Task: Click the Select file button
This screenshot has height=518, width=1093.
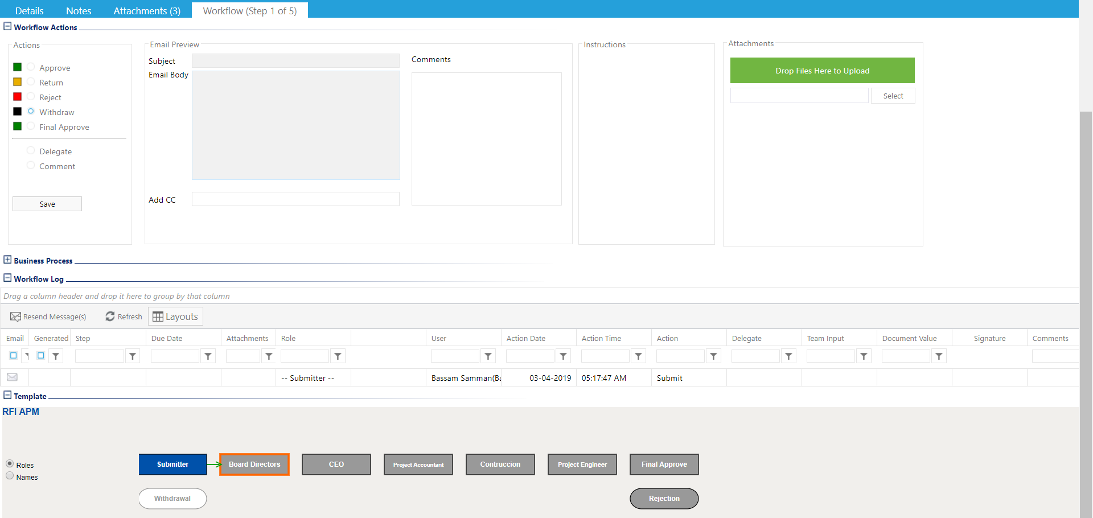Action: [893, 96]
